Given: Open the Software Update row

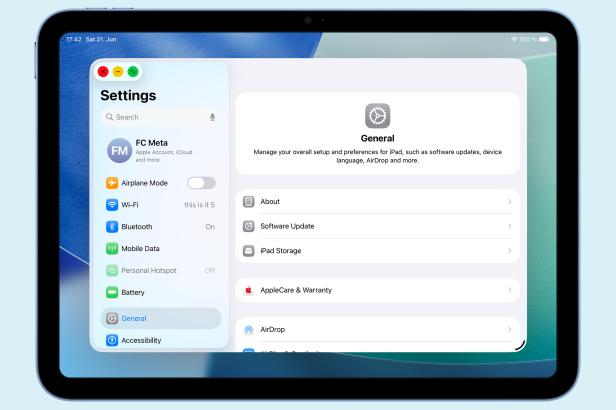Looking at the screenshot, I should (378, 226).
